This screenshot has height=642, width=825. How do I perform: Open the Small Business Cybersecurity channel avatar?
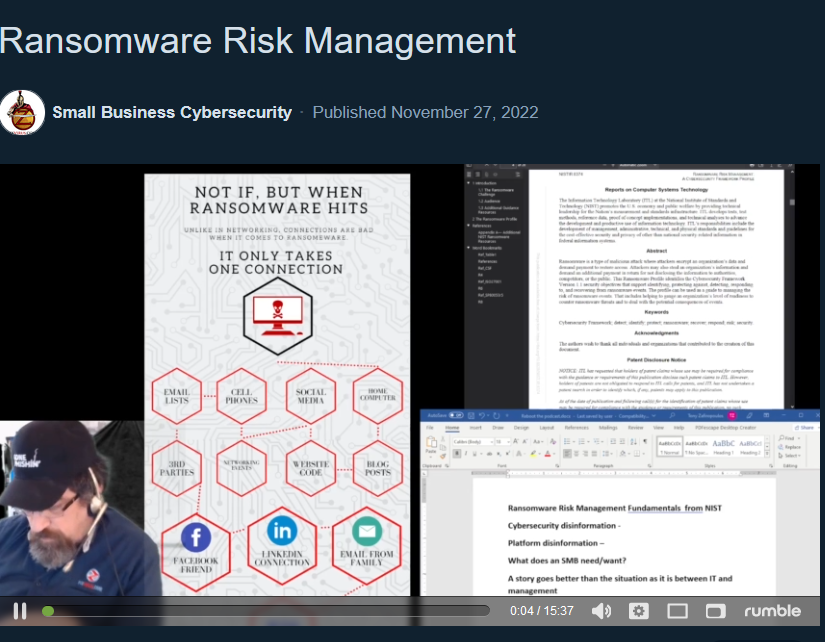pos(22,112)
